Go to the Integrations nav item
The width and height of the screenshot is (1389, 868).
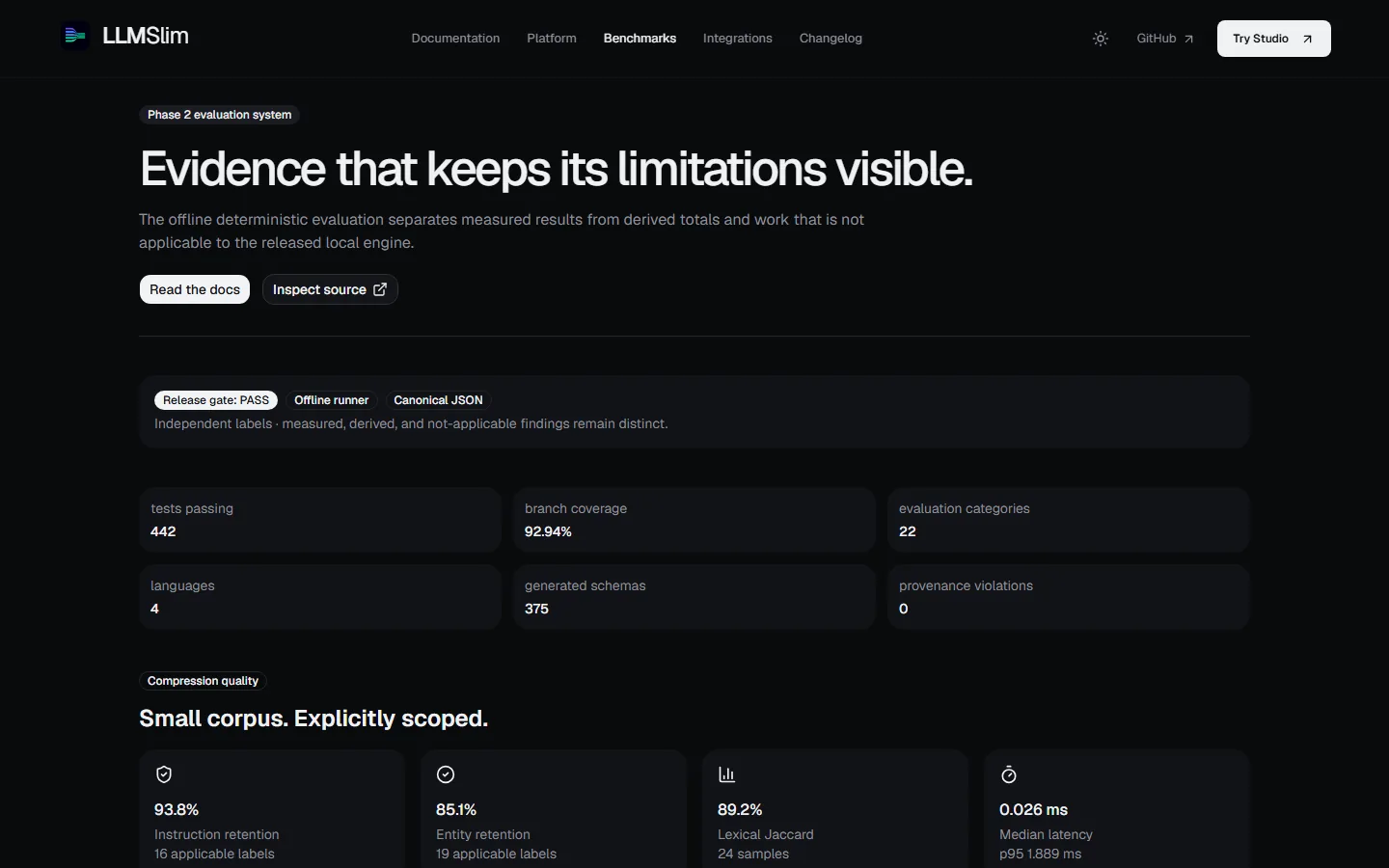[x=738, y=39]
